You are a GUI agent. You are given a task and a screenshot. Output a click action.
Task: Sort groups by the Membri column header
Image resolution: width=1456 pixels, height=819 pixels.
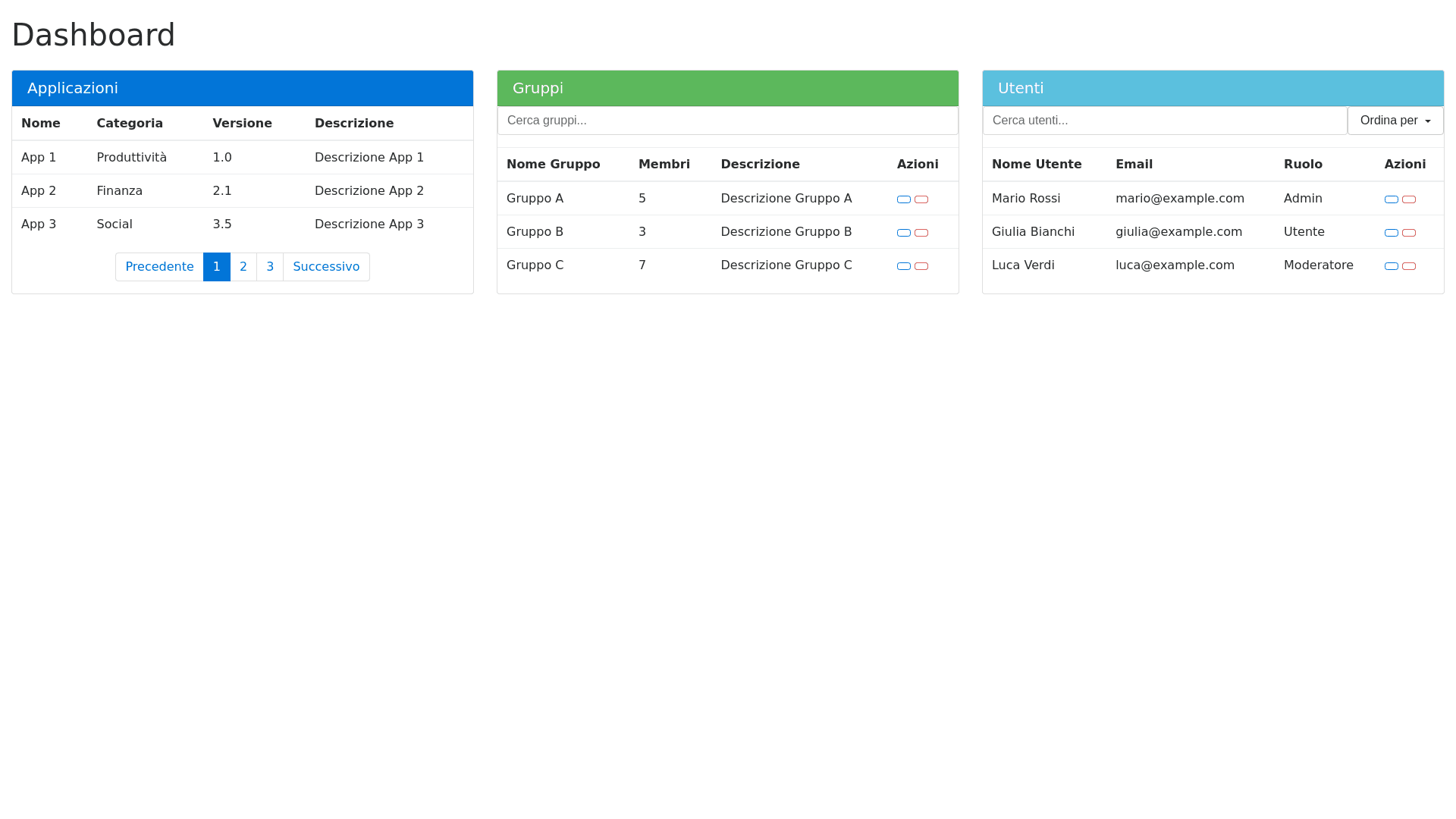pos(664,164)
